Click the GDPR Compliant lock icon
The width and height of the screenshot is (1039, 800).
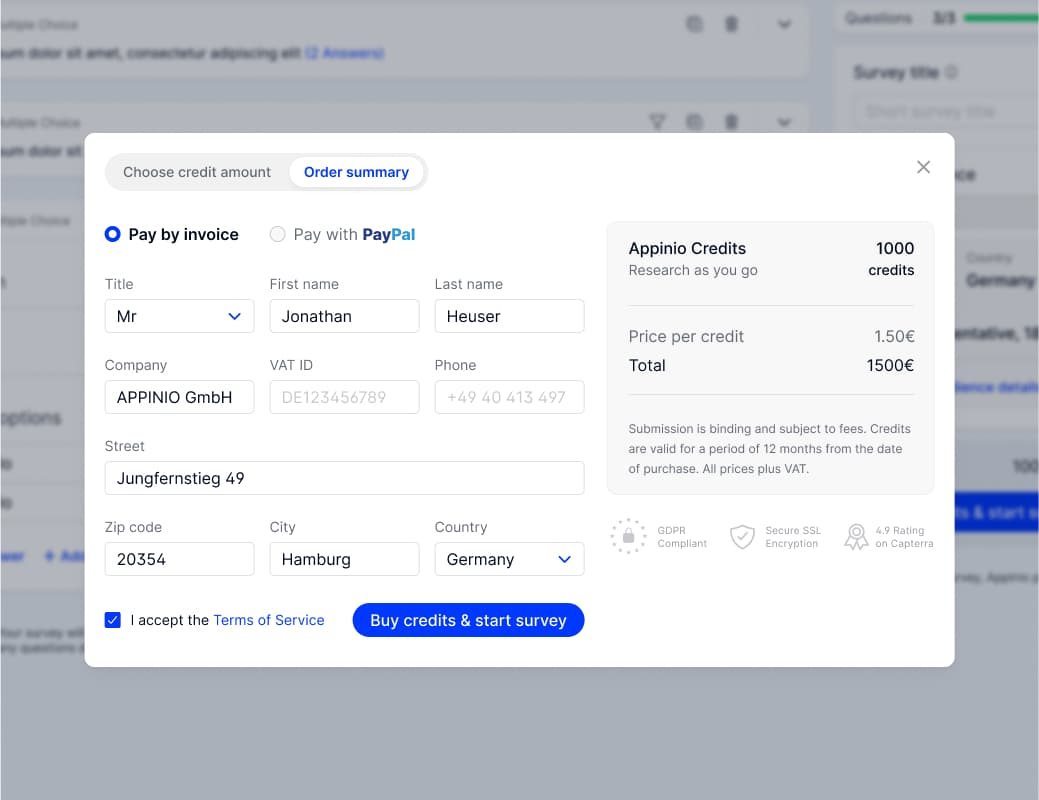click(x=628, y=536)
